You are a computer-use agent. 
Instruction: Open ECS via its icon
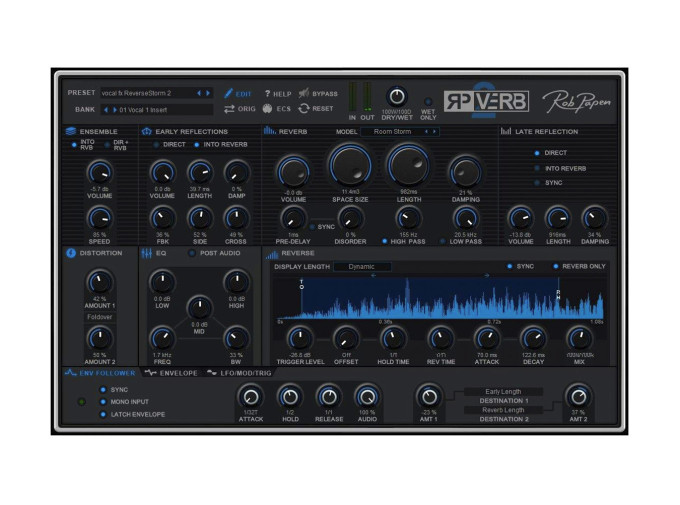point(267,108)
